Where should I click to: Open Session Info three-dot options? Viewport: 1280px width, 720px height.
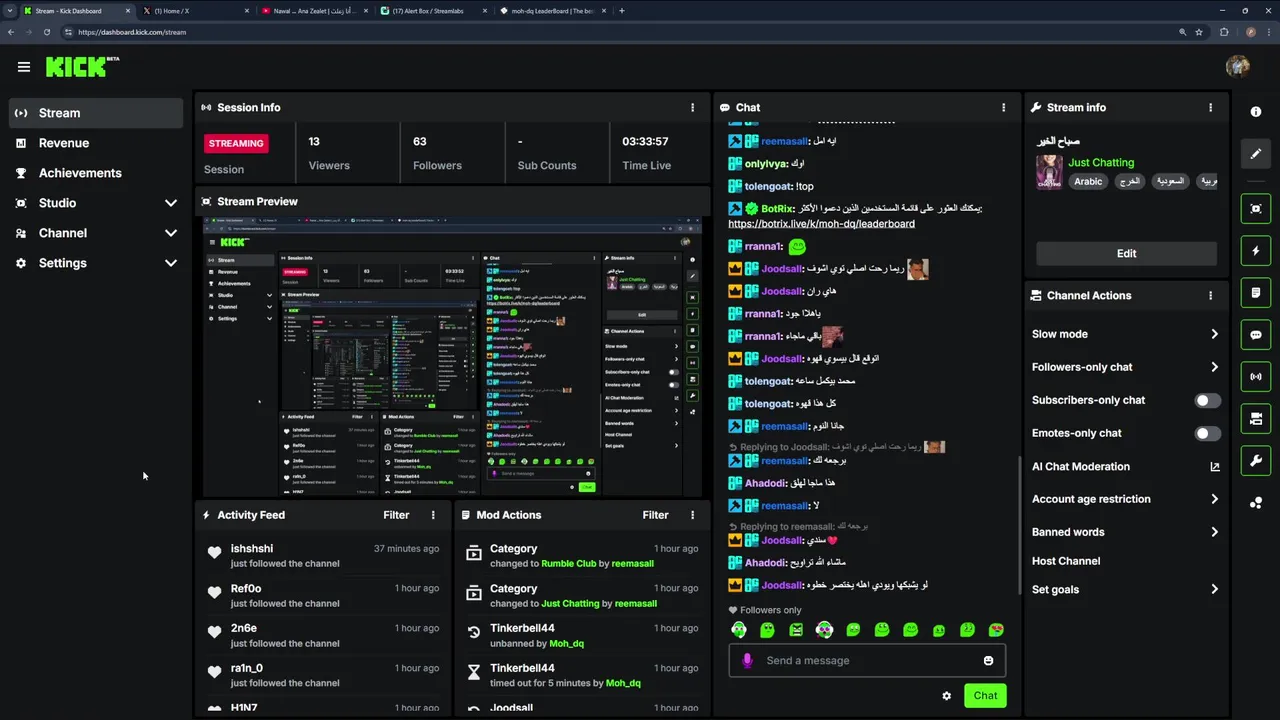point(692,107)
